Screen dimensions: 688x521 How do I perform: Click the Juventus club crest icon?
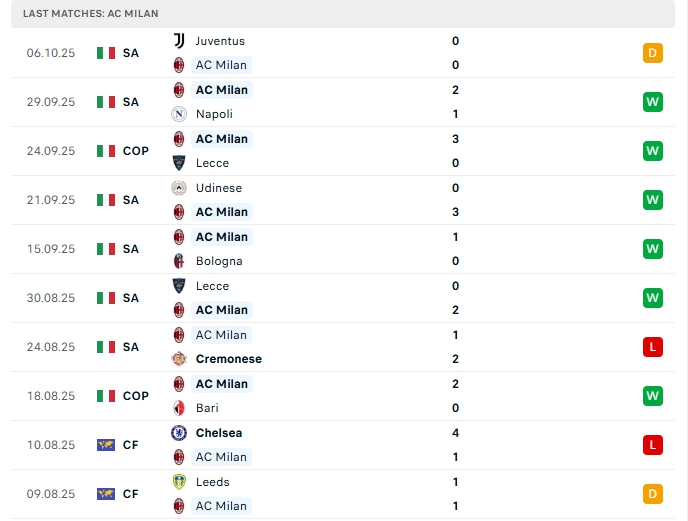[x=179, y=41]
